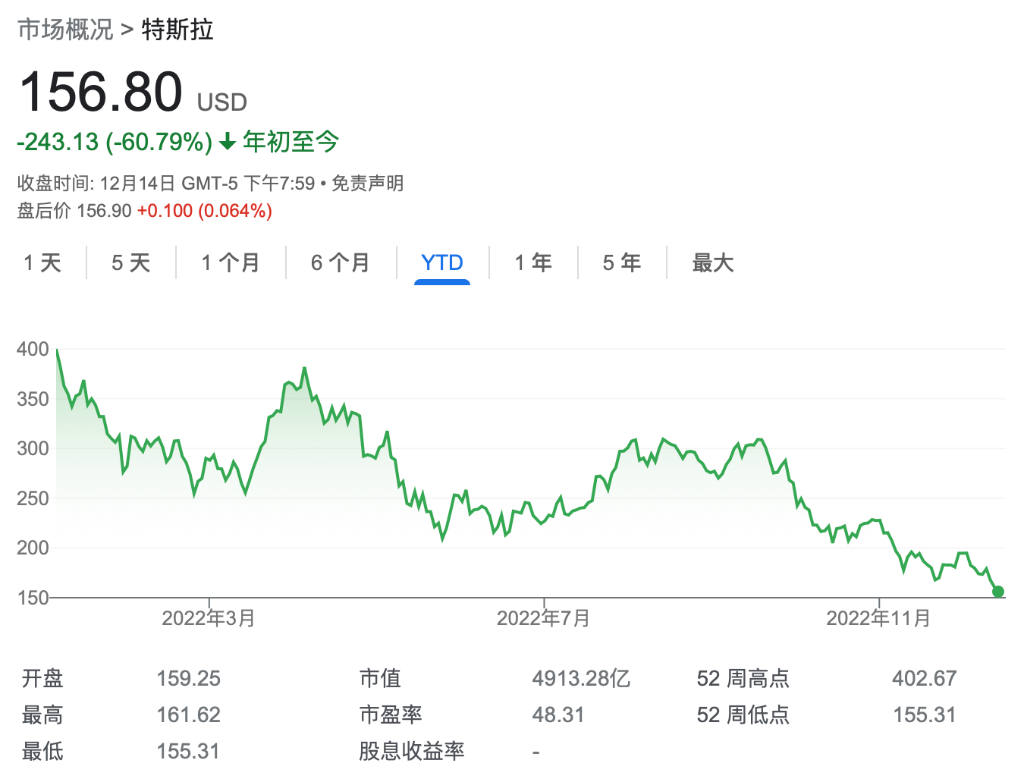View the 1年 stock performance
Image resolution: width=1024 pixels, height=779 pixels.
pyautogui.click(x=533, y=262)
